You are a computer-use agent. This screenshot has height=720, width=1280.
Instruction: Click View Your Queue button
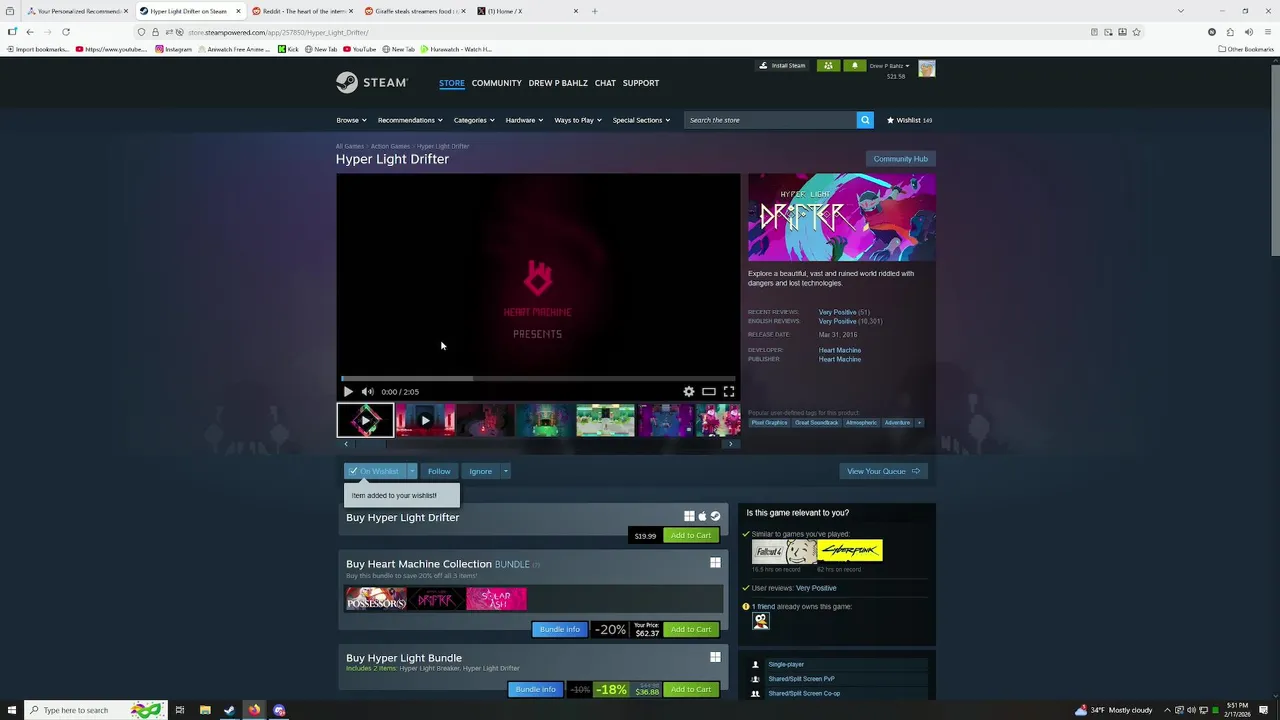tap(883, 471)
